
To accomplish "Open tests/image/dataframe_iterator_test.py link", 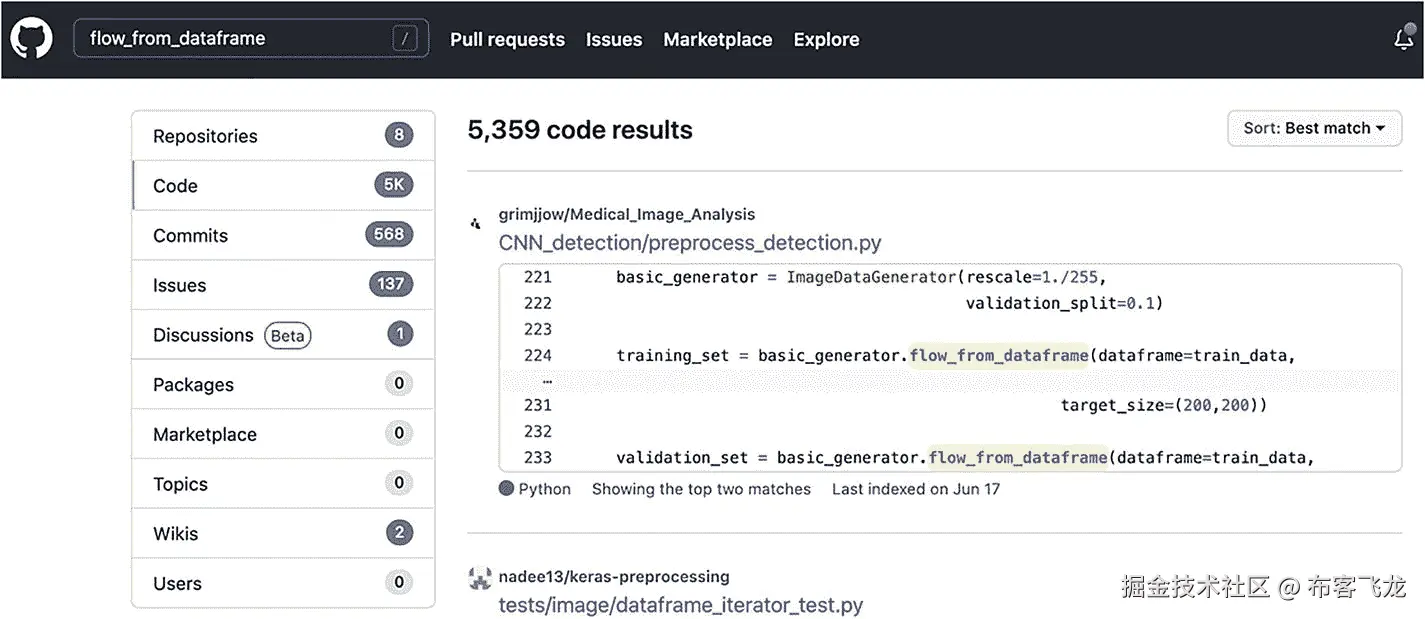I will [x=680, y=605].
